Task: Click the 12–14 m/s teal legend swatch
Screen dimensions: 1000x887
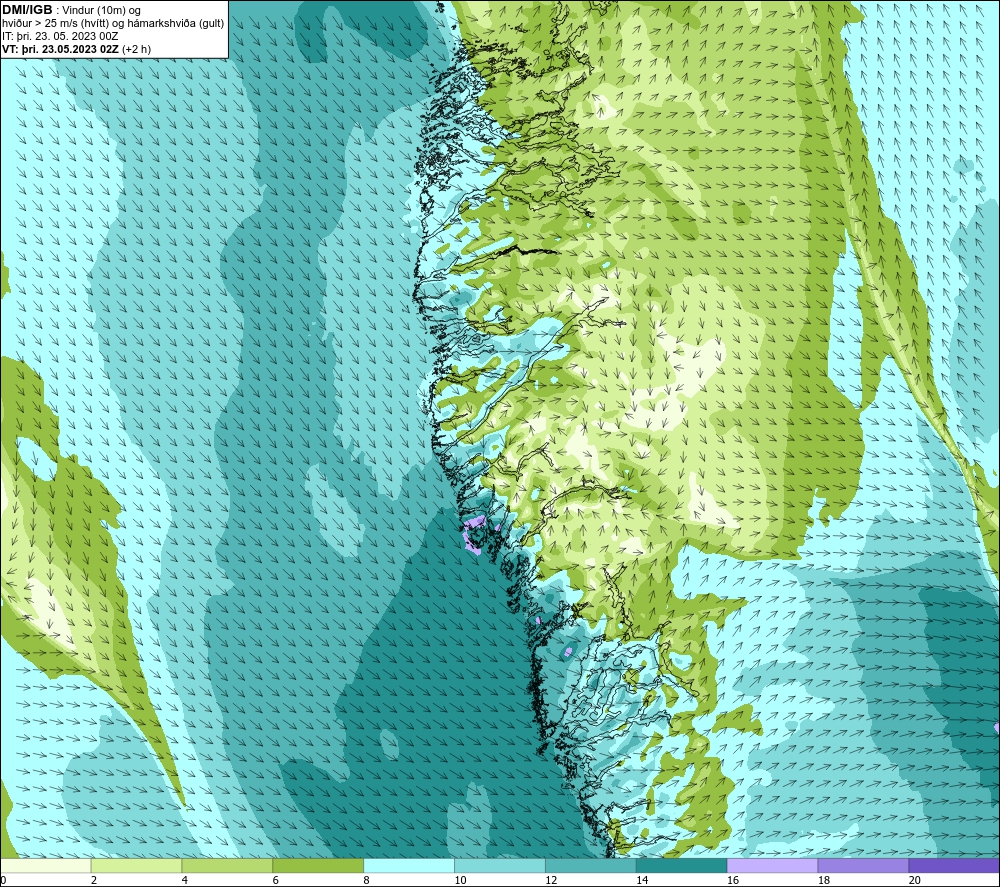Action: point(591,865)
